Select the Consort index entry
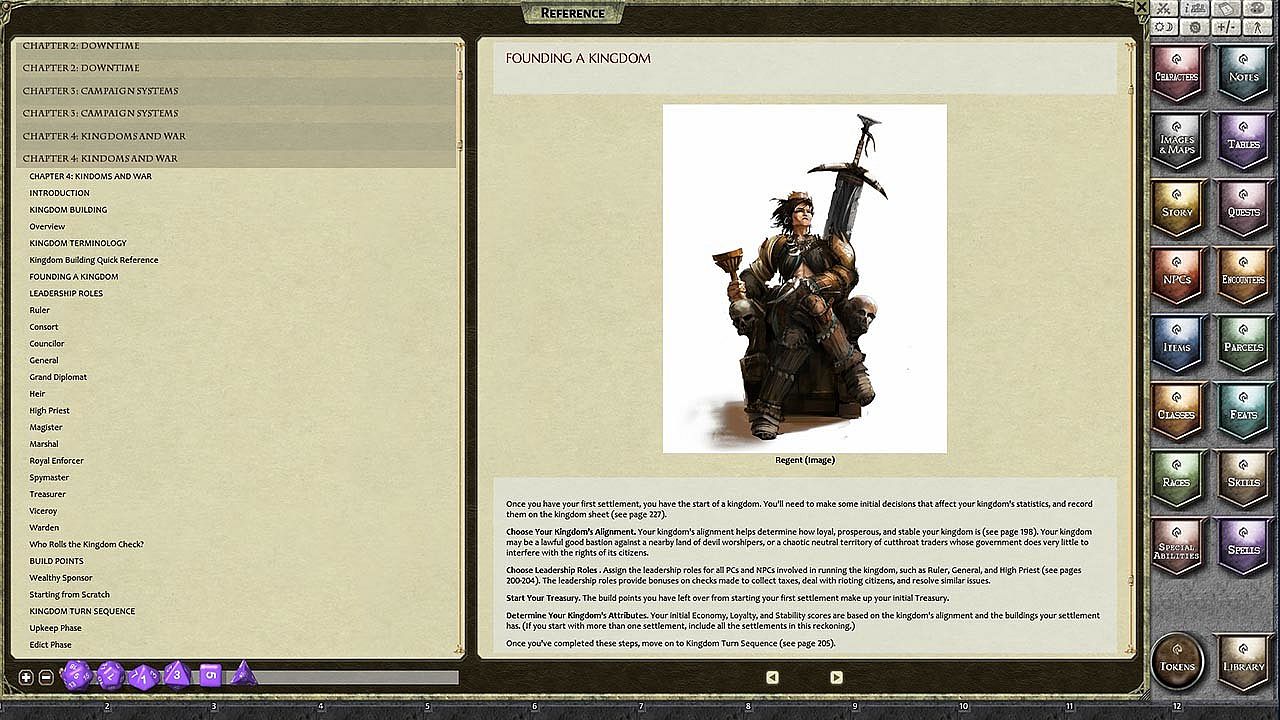Screen dimensions: 1280x720 pos(44,327)
